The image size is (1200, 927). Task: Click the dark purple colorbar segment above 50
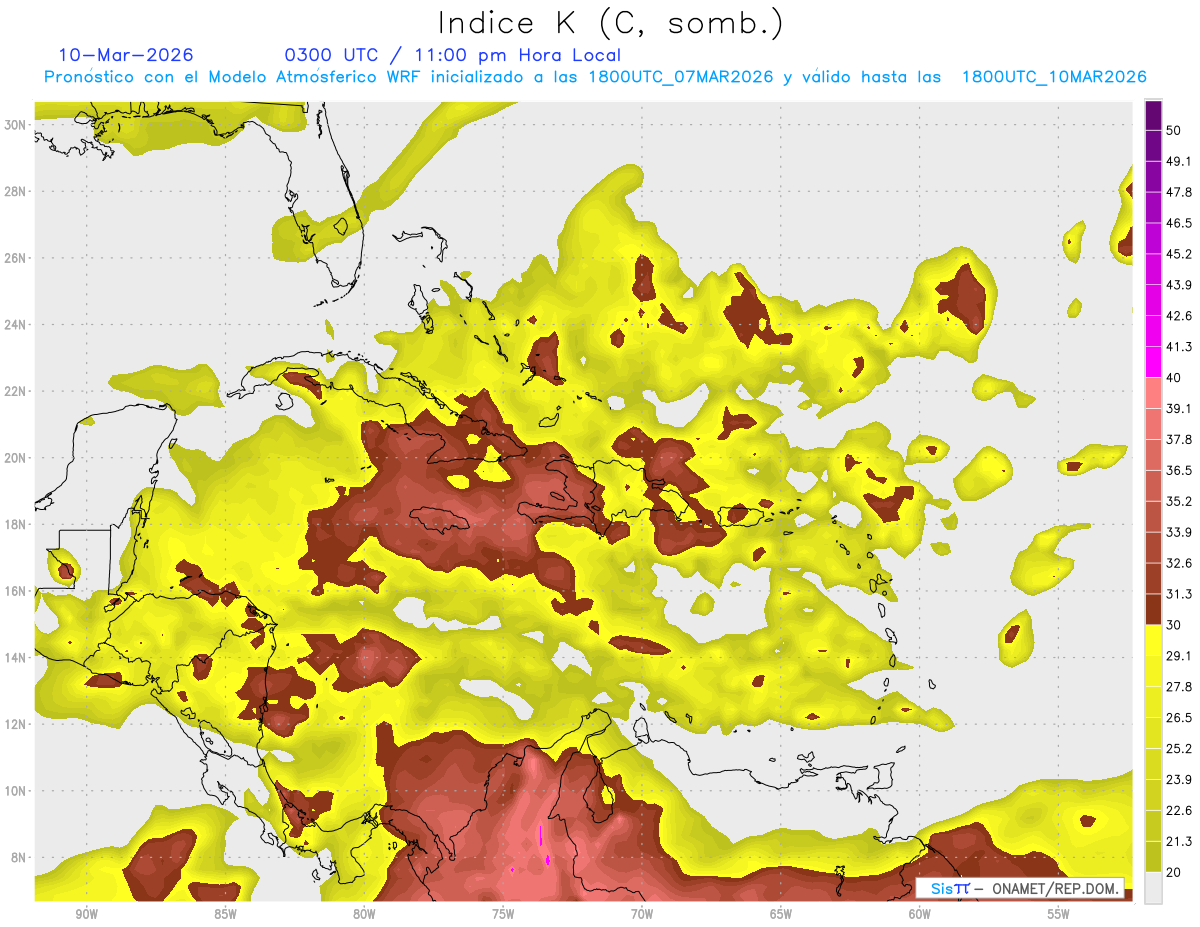pyautogui.click(x=1153, y=115)
